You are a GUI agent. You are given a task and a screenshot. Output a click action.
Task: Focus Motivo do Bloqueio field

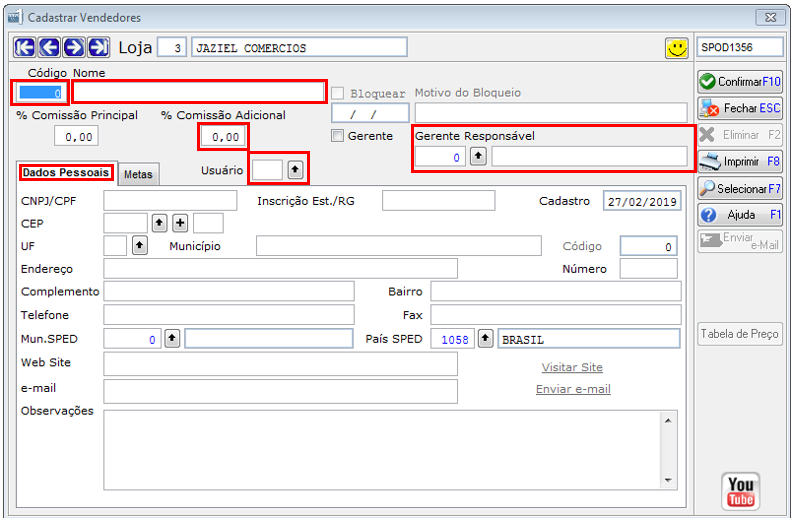(x=551, y=113)
